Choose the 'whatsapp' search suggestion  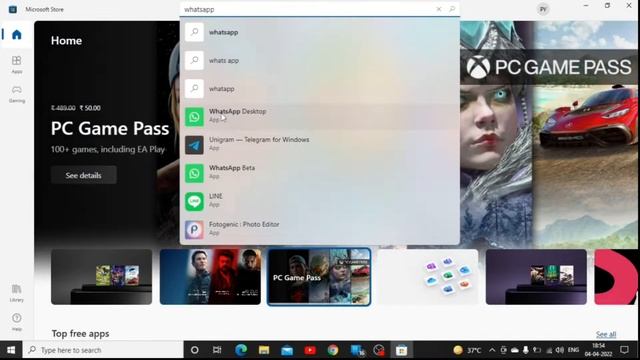(x=320, y=32)
